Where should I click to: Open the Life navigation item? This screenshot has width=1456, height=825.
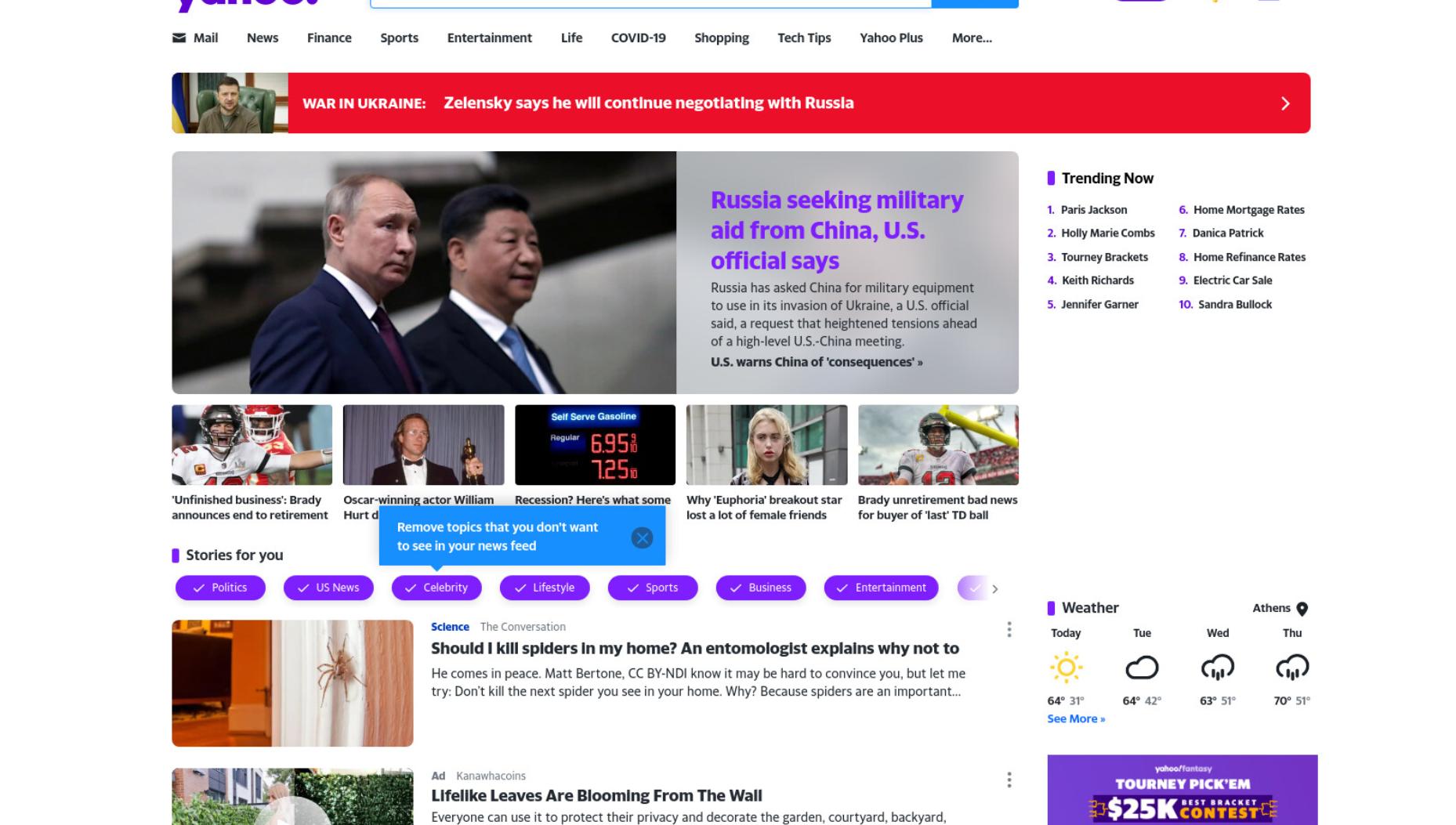[x=571, y=38]
